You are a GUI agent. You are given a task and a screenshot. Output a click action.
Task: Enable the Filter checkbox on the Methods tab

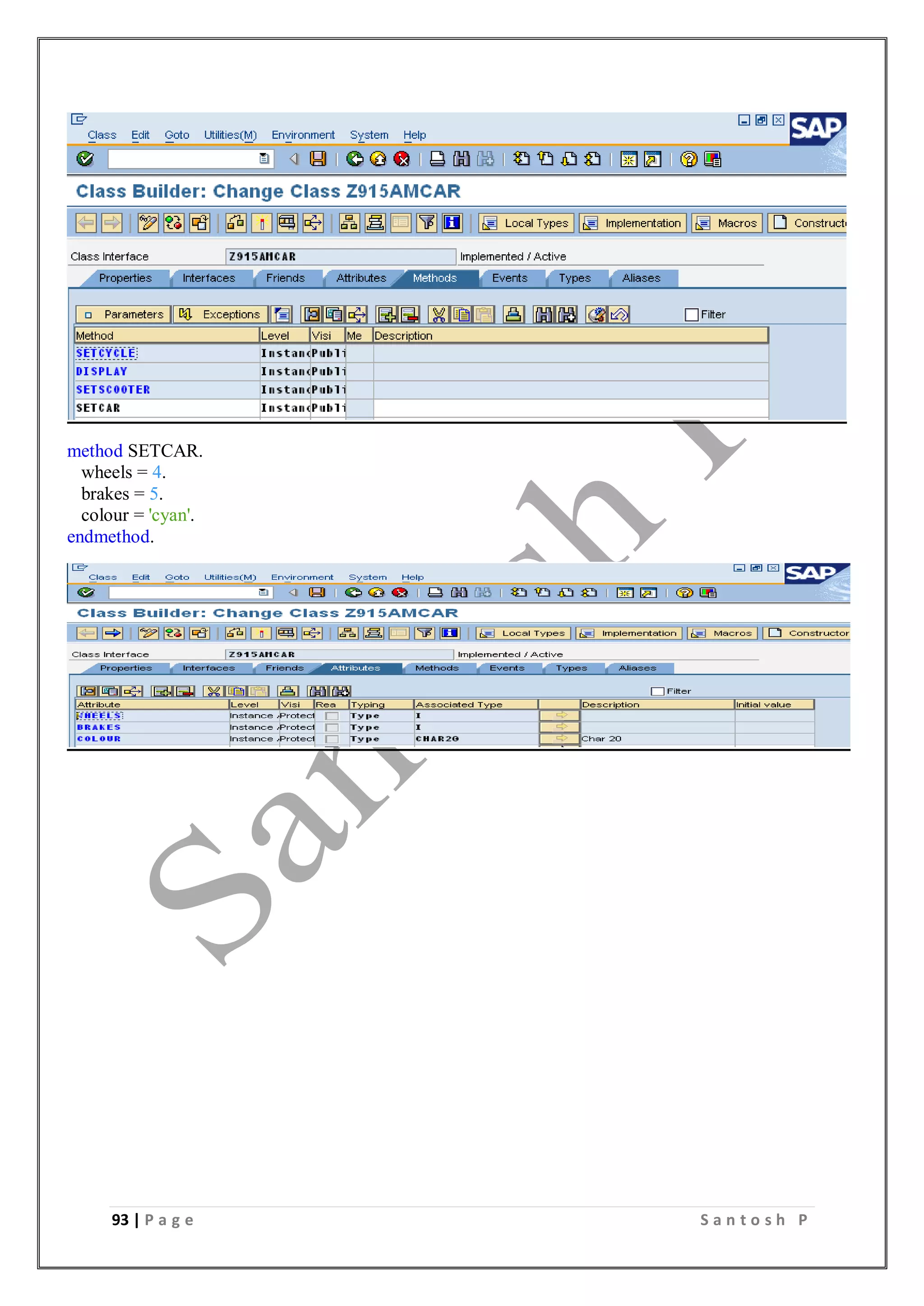(x=691, y=314)
